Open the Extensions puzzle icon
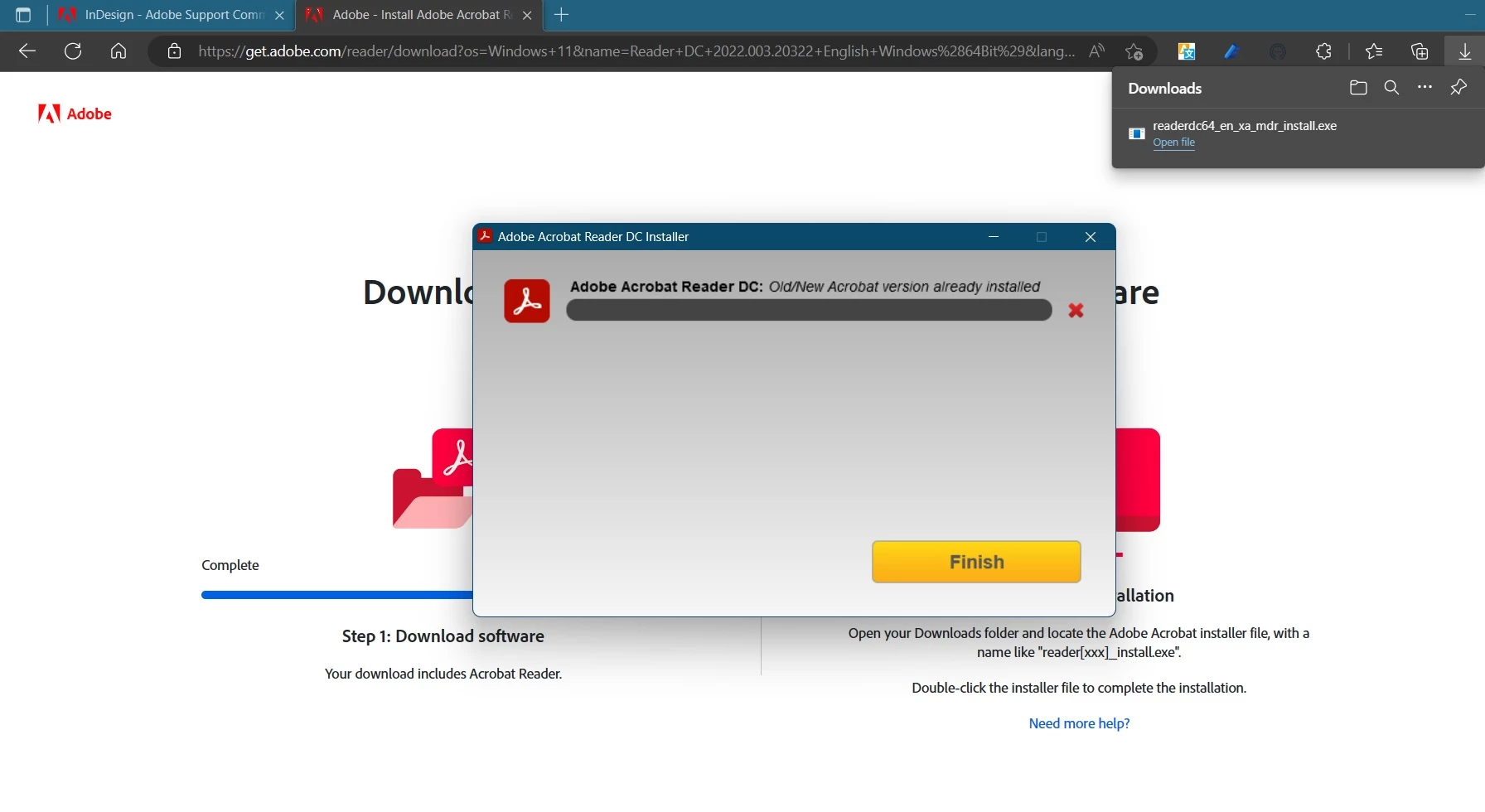 coord(1323,51)
